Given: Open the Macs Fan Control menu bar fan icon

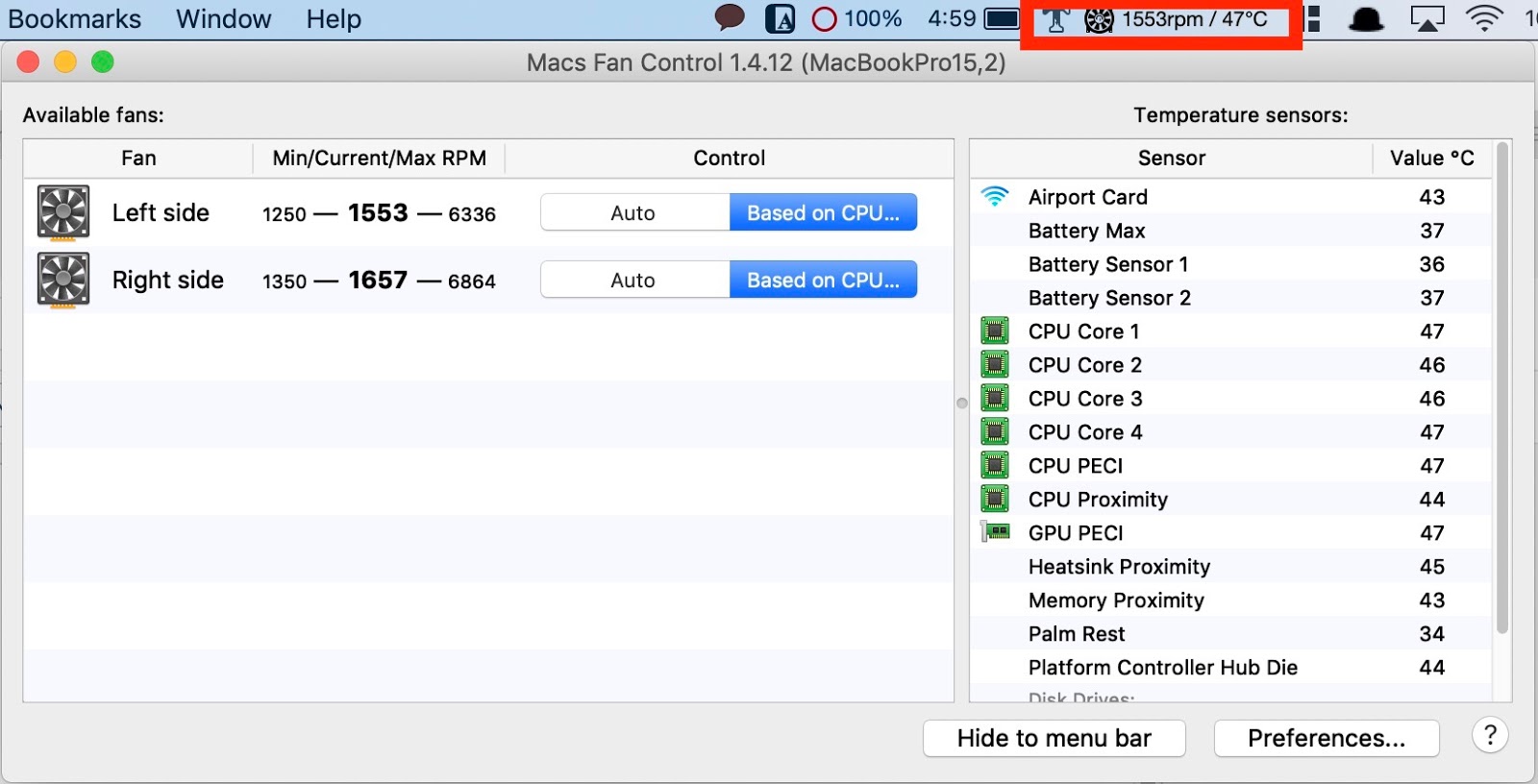Looking at the screenshot, I should [x=1099, y=19].
